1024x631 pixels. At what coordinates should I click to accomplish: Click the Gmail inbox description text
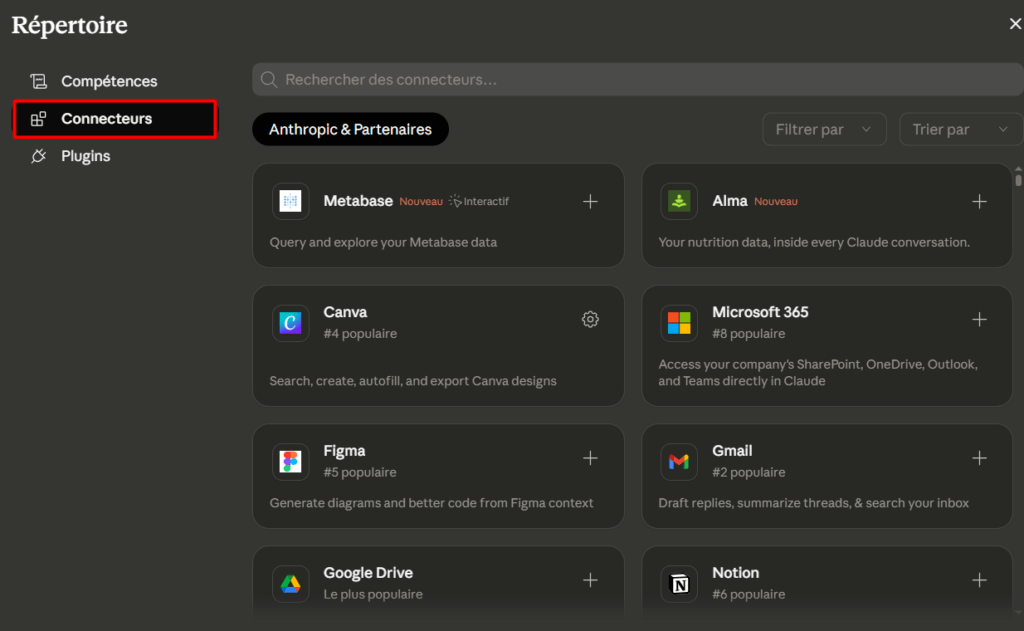tap(813, 503)
